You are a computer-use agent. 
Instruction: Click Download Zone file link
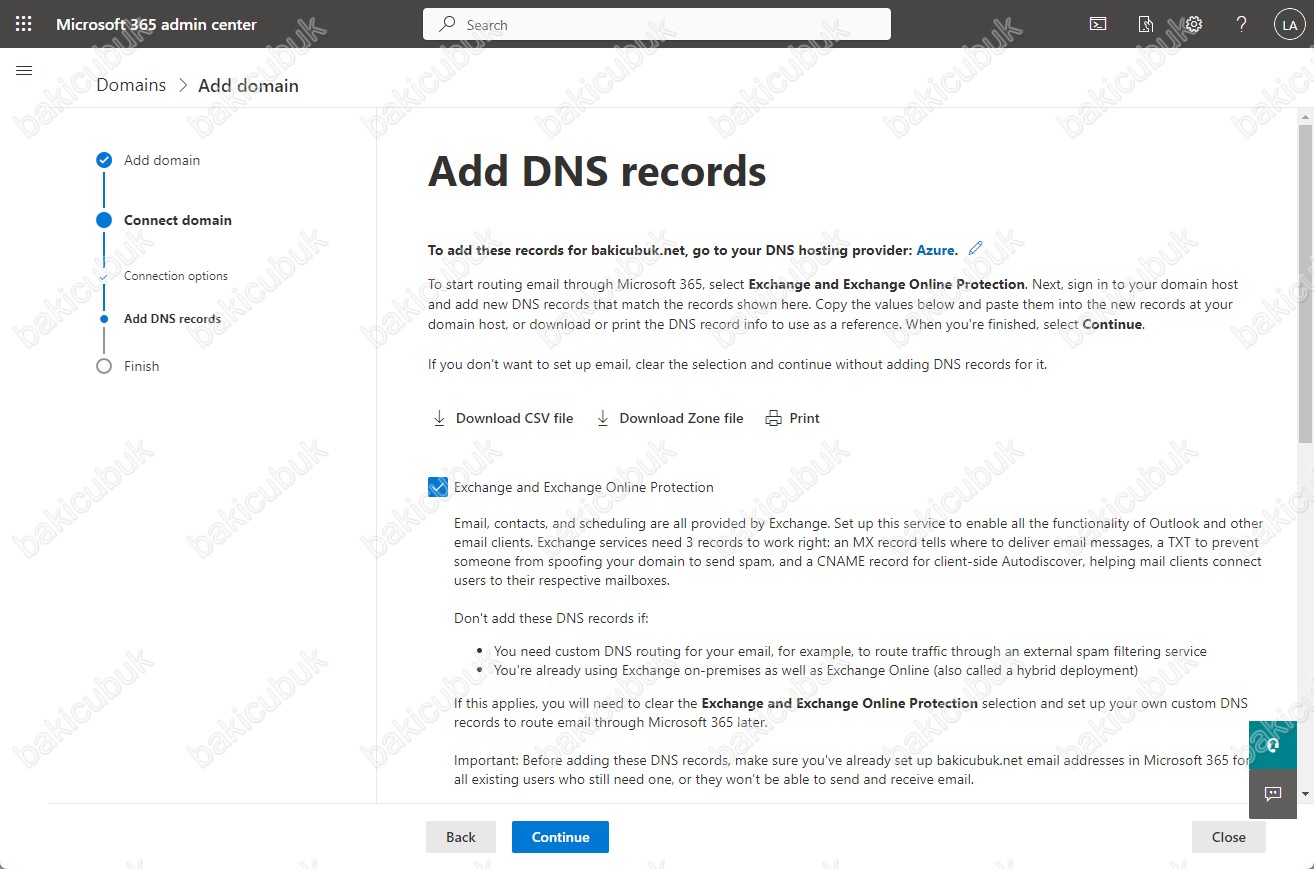point(681,419)
